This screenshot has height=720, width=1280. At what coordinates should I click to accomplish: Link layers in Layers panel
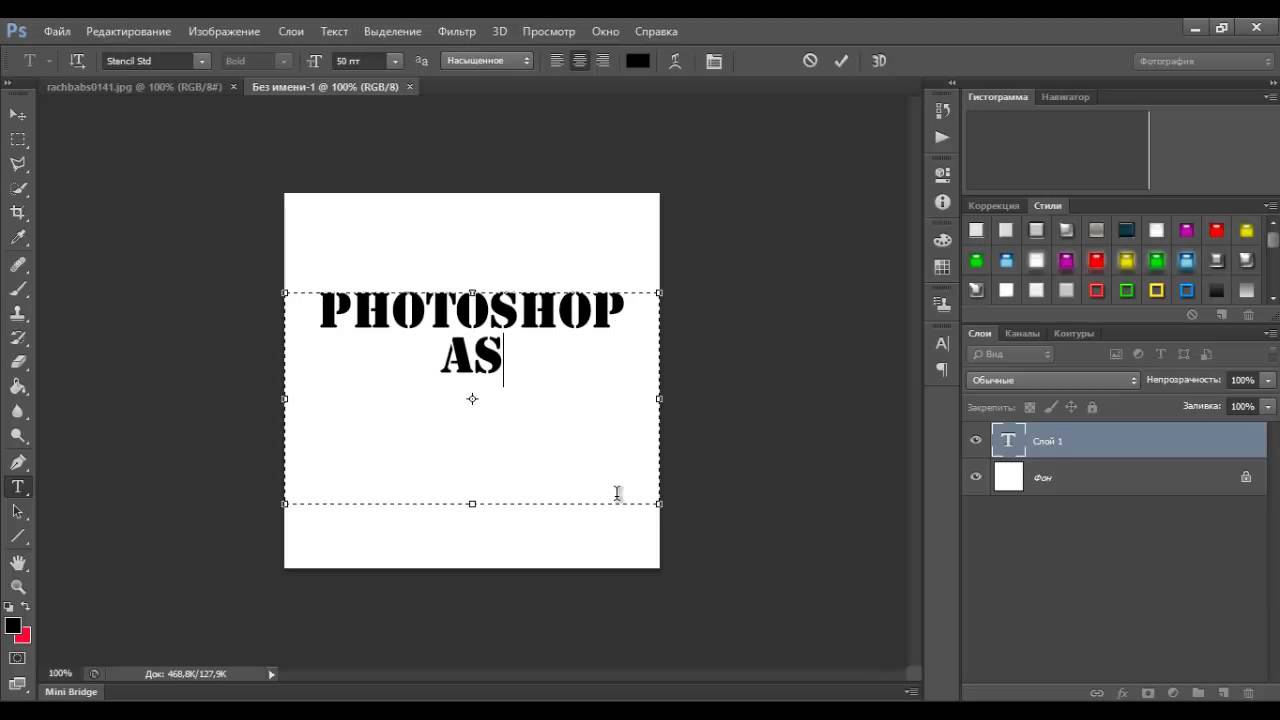1097,693
